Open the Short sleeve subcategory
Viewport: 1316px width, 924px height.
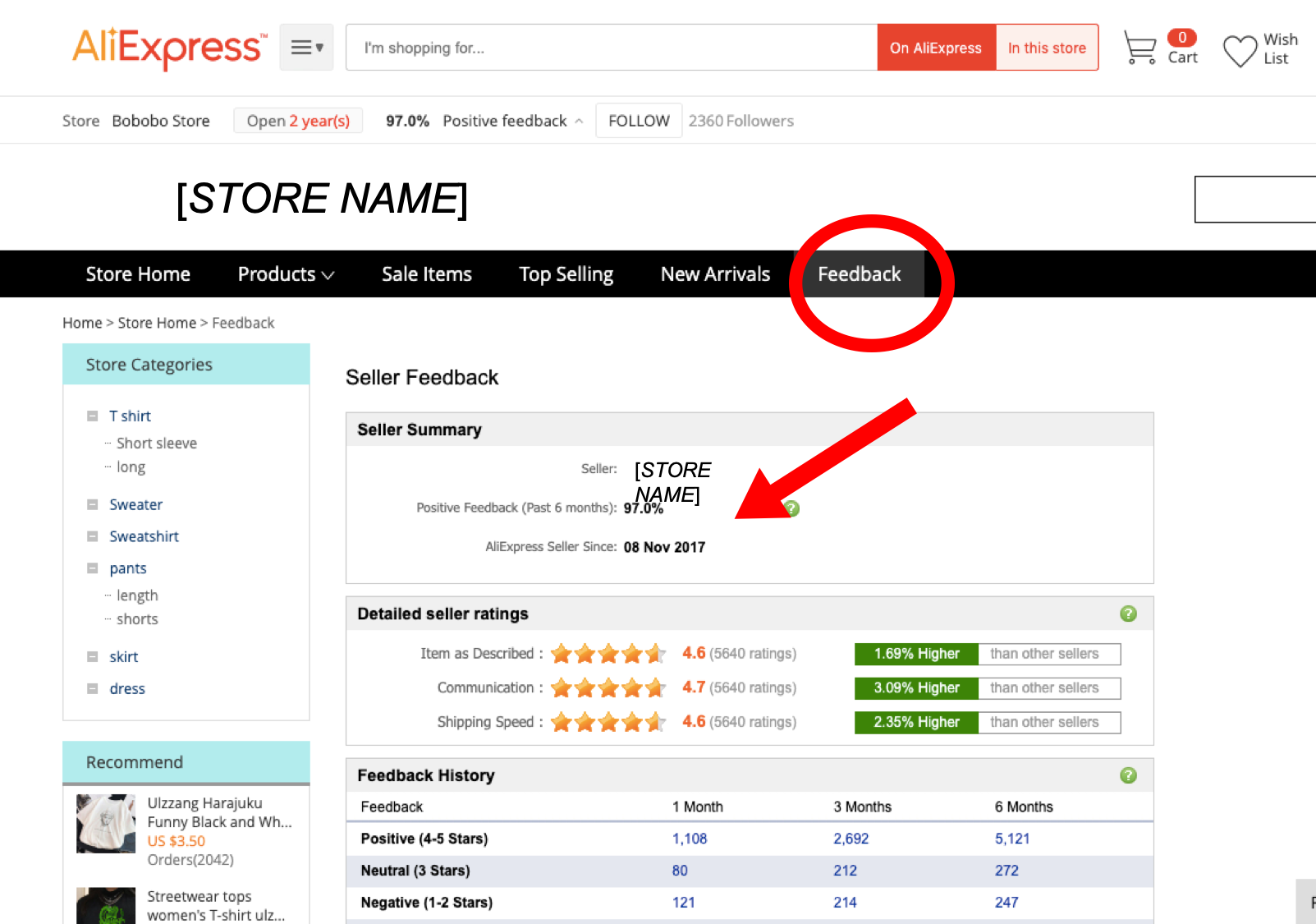click(157, 444)
